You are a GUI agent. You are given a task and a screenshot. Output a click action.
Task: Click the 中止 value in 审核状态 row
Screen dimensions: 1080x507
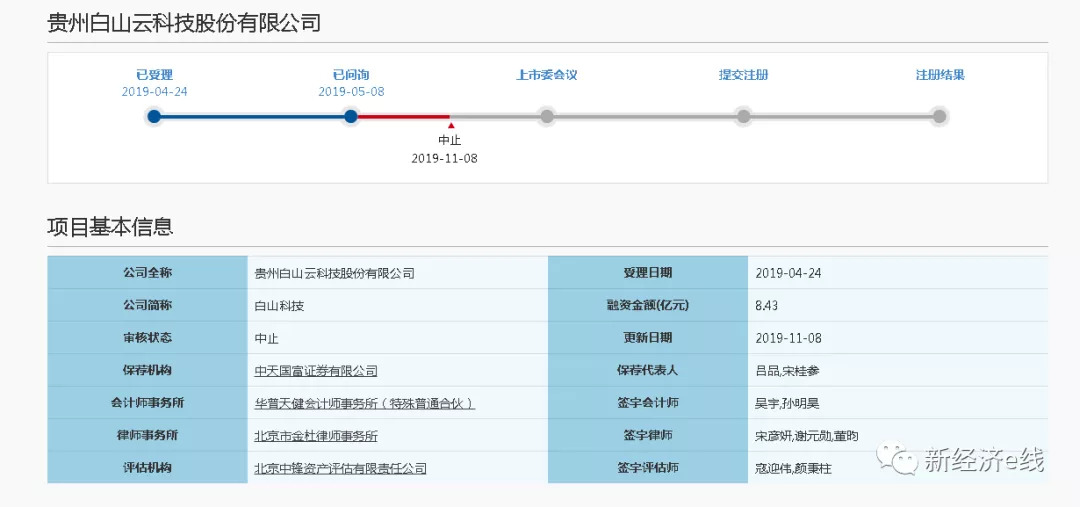tap(267, 338)
